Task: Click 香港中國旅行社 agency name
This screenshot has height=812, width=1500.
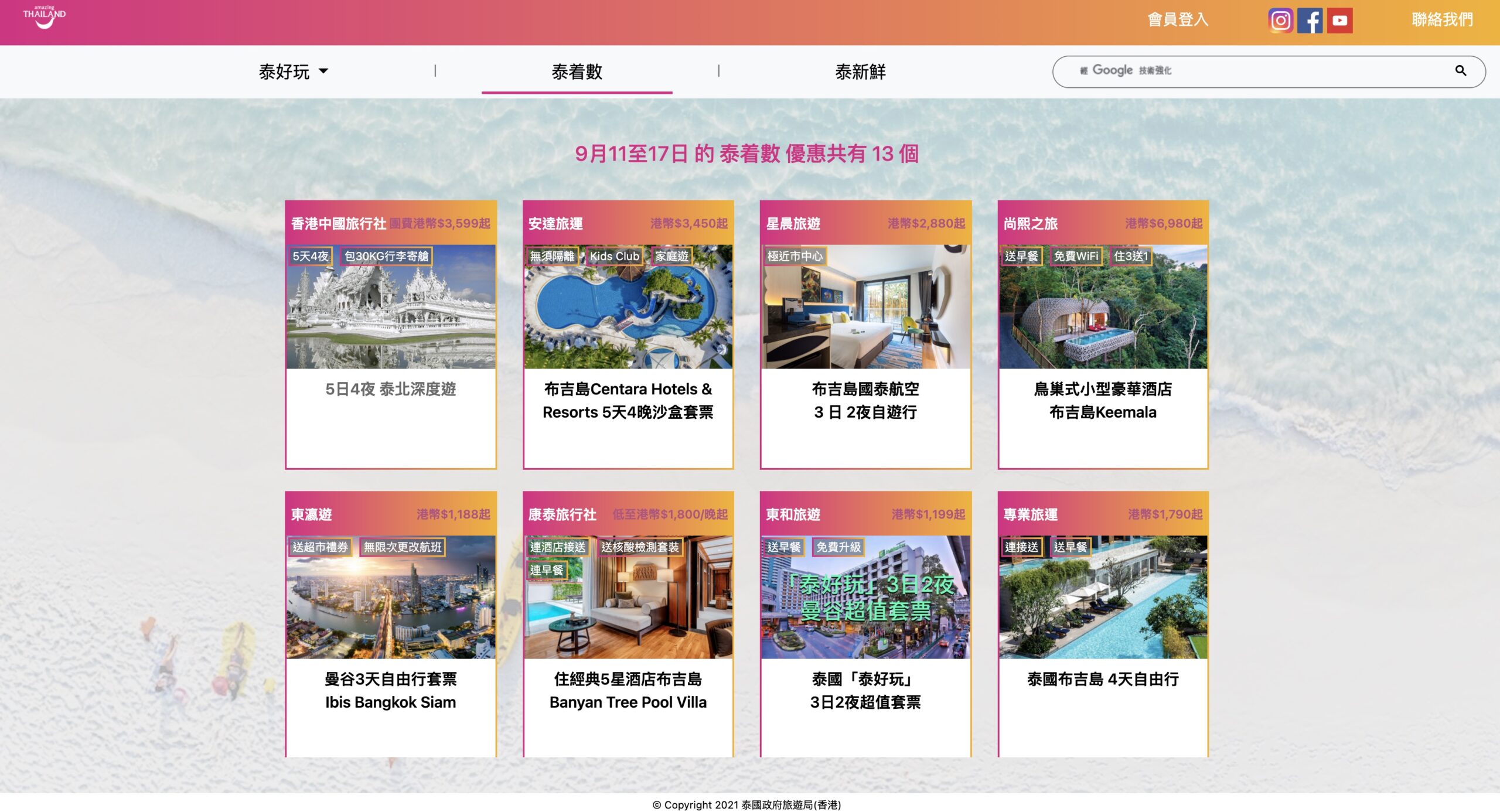Action: click(x=339, y=224)
